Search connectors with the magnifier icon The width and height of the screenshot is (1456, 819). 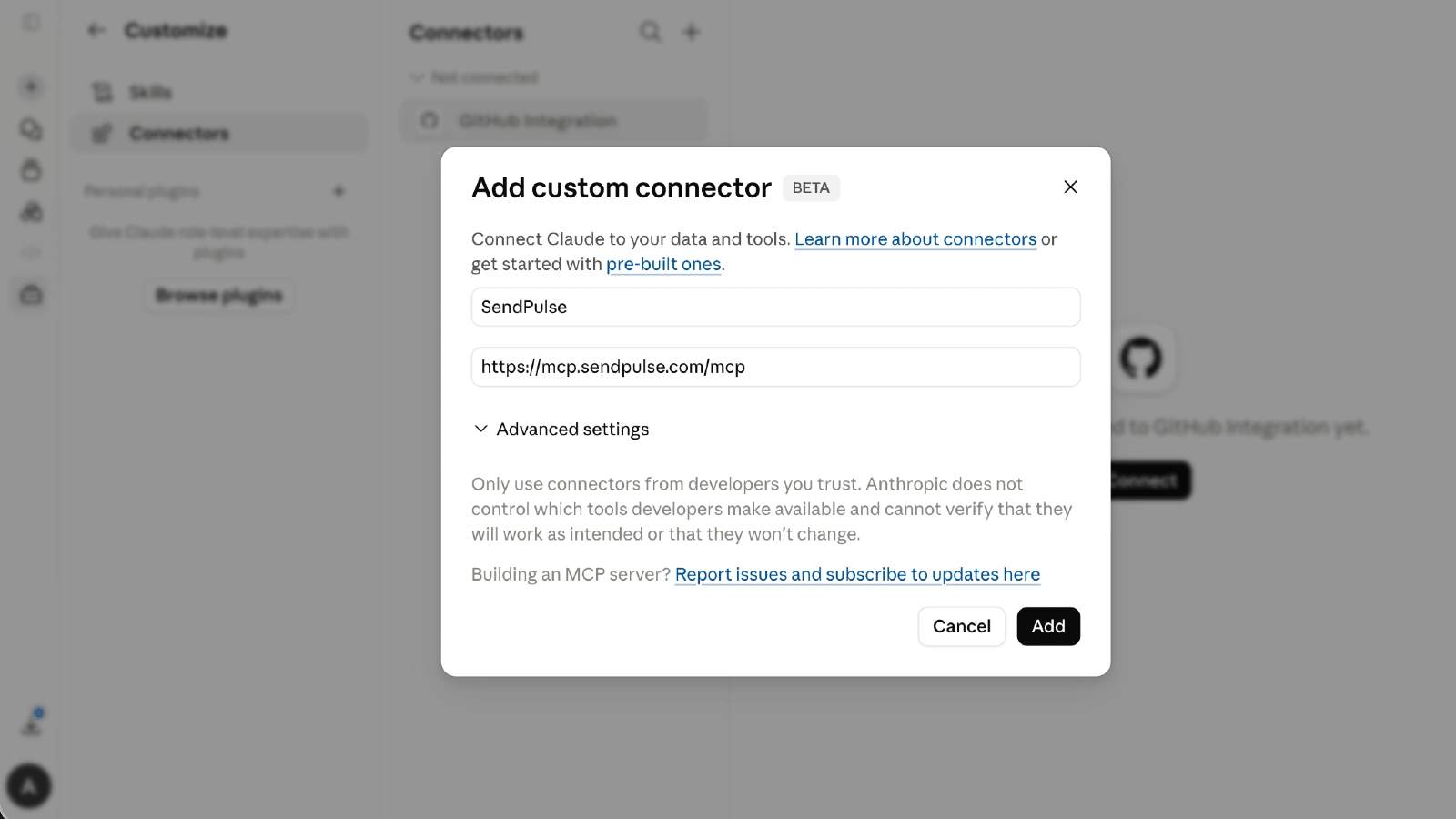click(650, 32)
